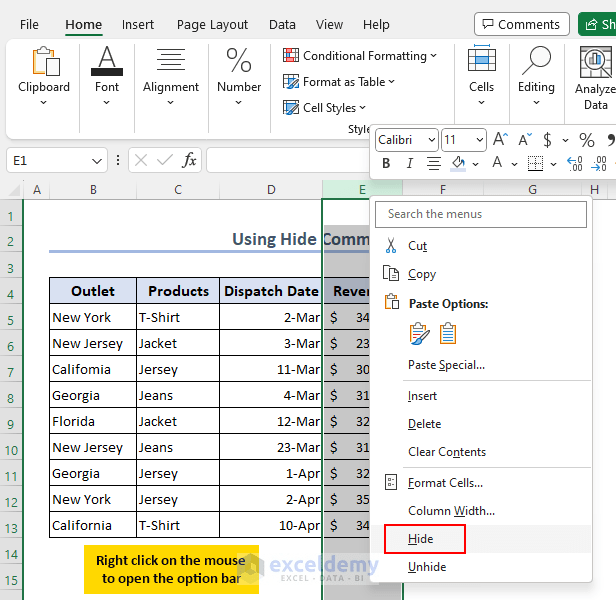Open the Clipboard group

44,76
